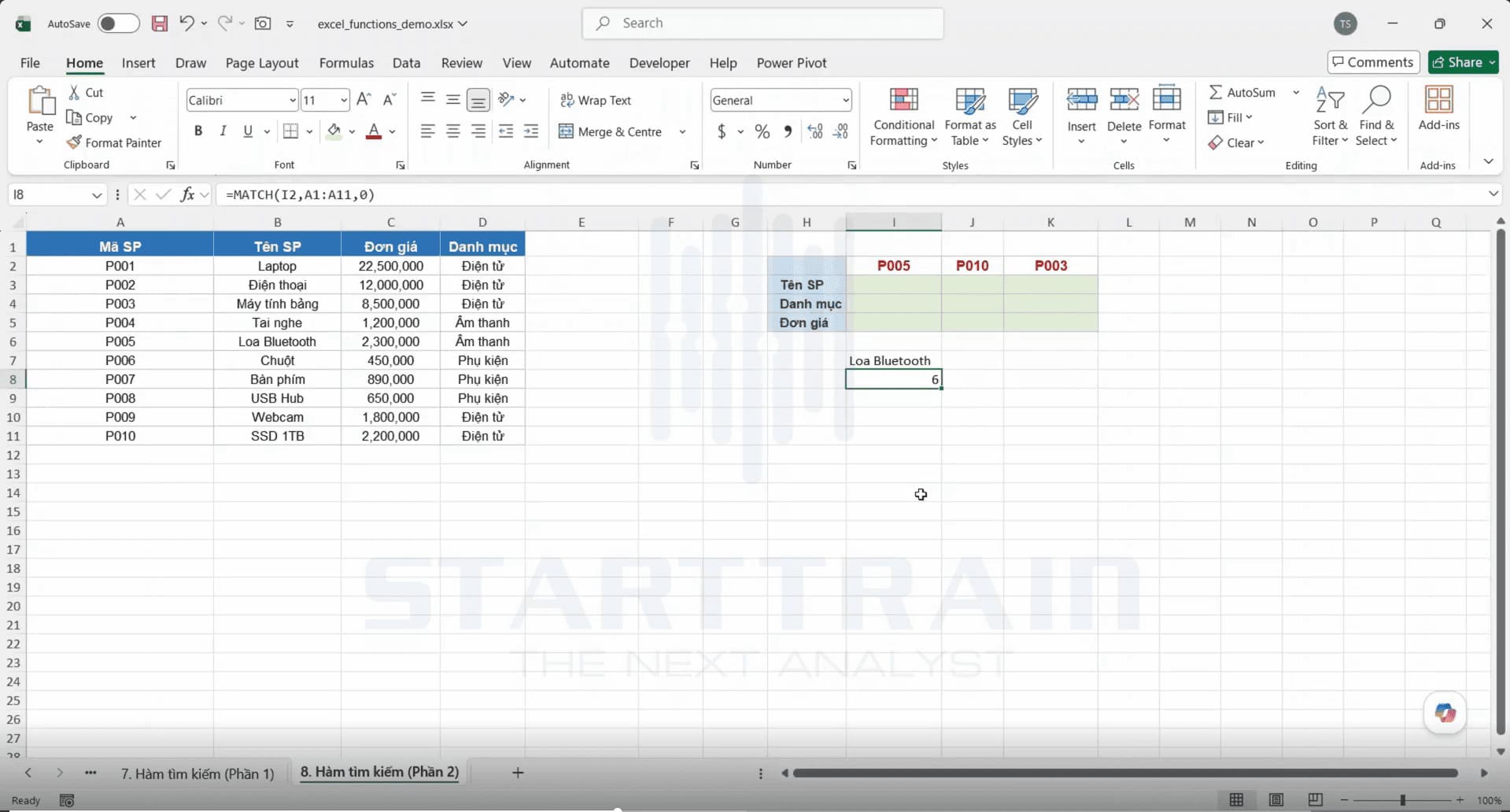This screenshot has width=1510, height=812.
Task: Switch to sheet 7. Hàm tìm kiếm (Phần 1)
Action: coord(198,773)
